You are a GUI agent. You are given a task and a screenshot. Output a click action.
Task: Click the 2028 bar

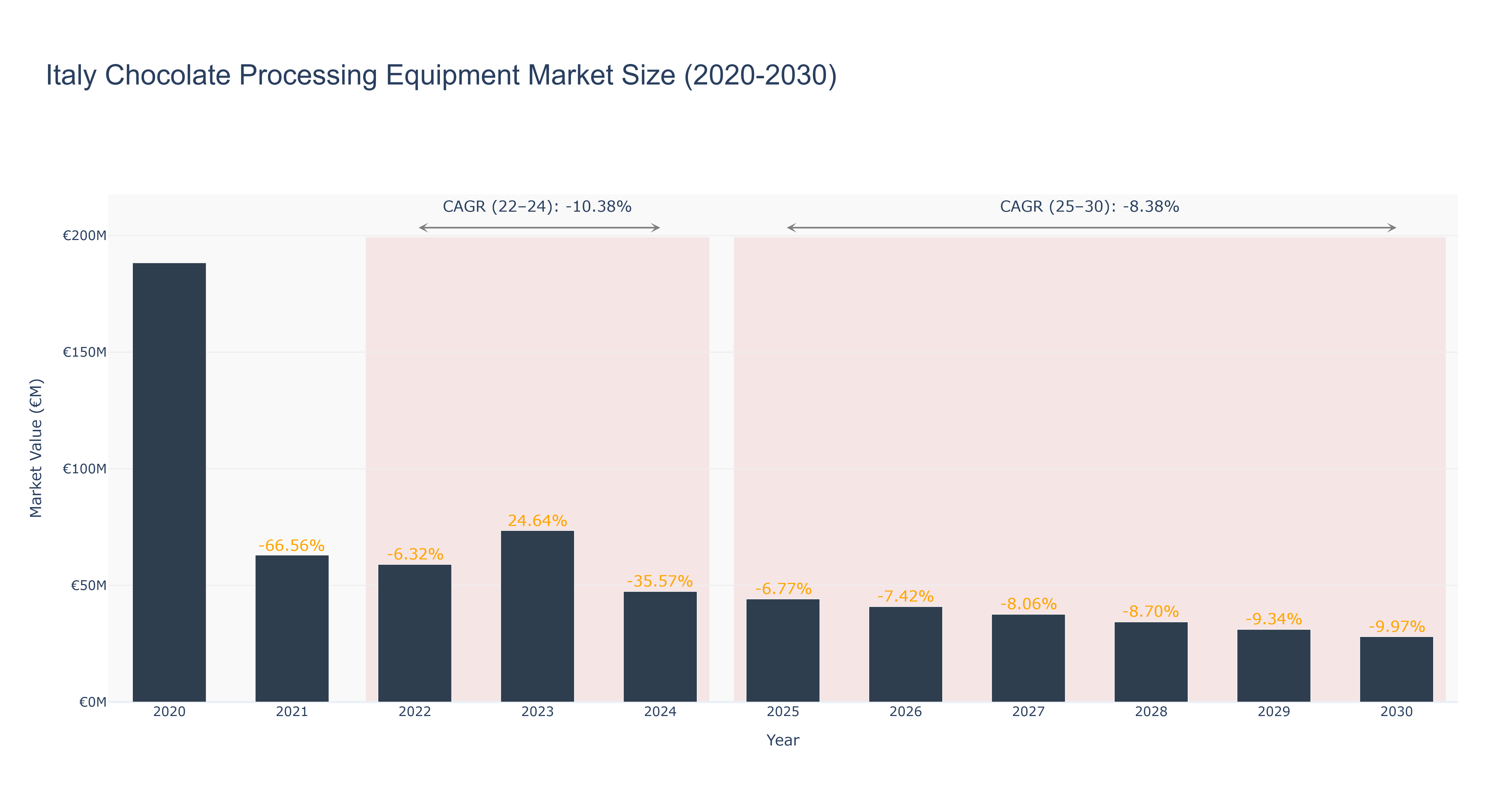[x=1150, y=661]
